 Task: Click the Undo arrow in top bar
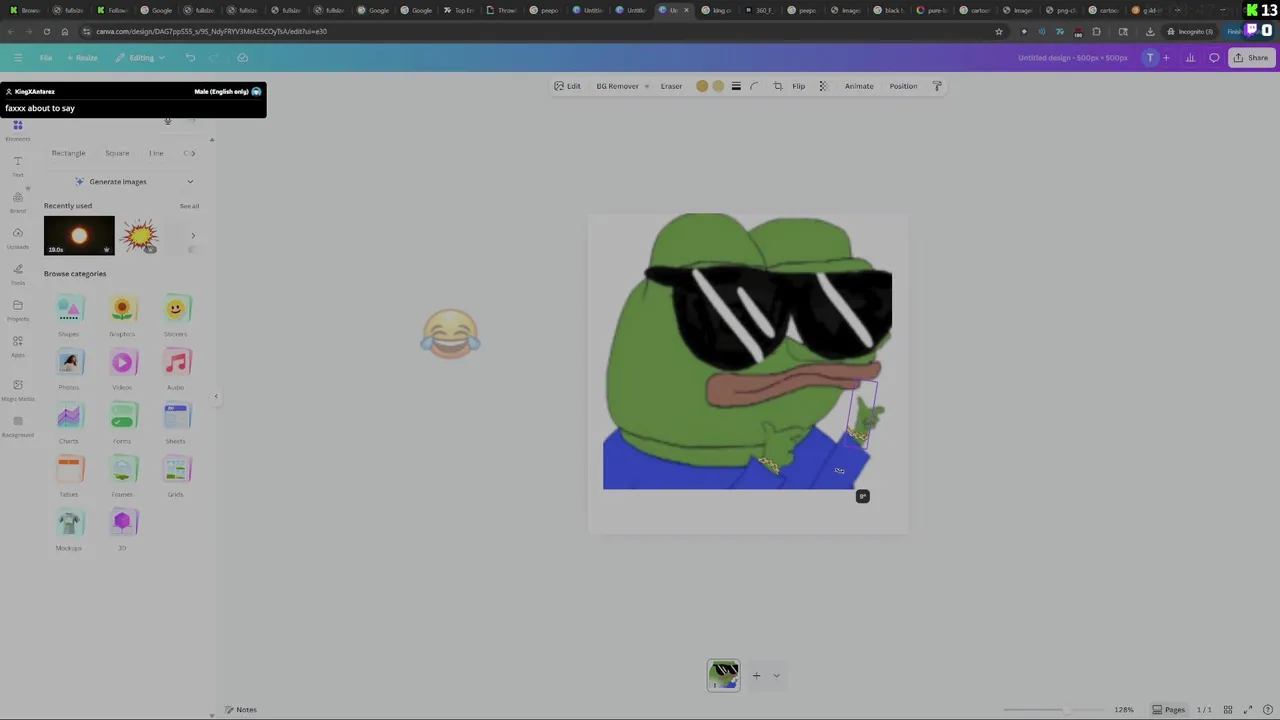(190, 58)
